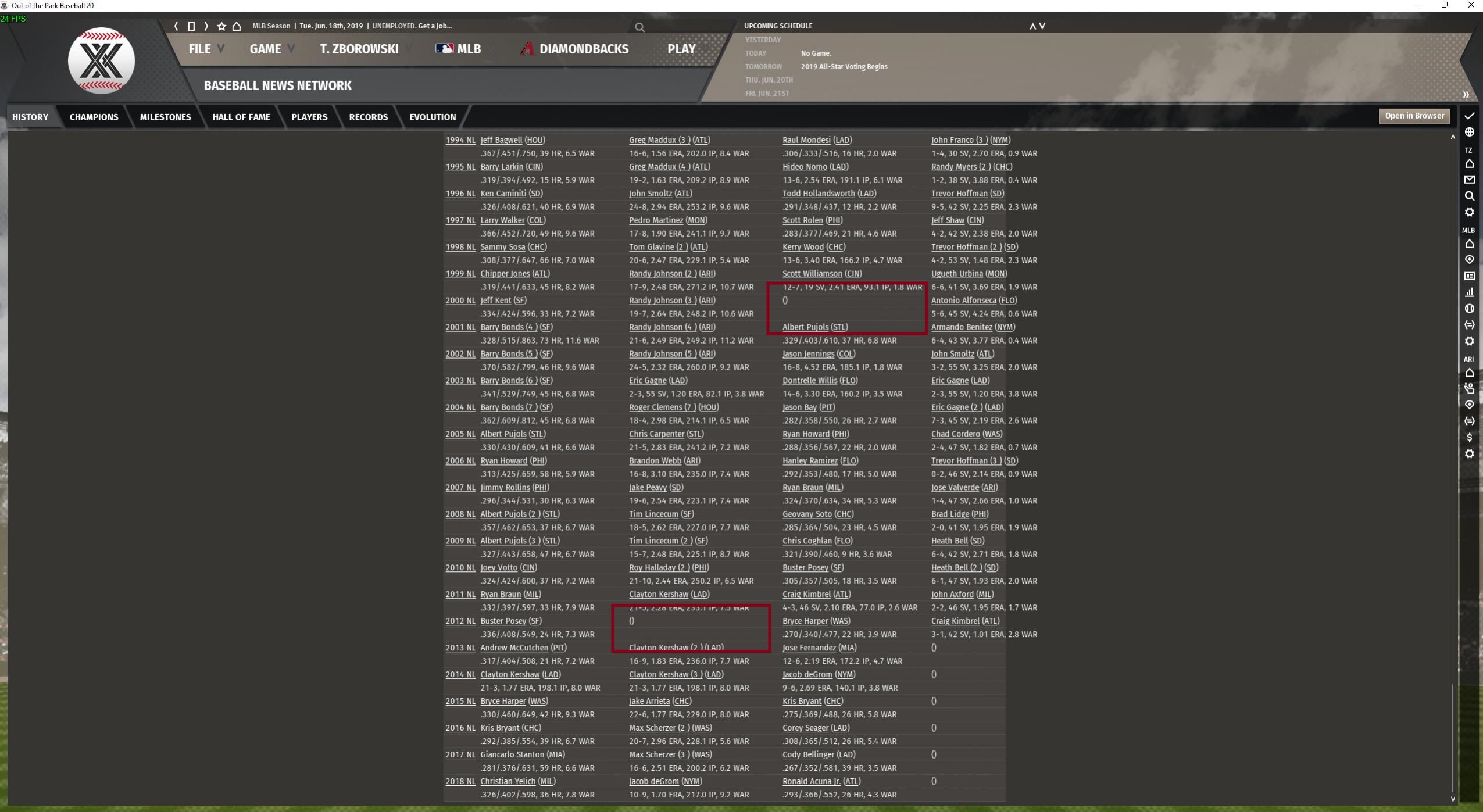The image size is (1483, 812).
Task: Click scrollbar down arrow of history list
Action: [1452, 799]
